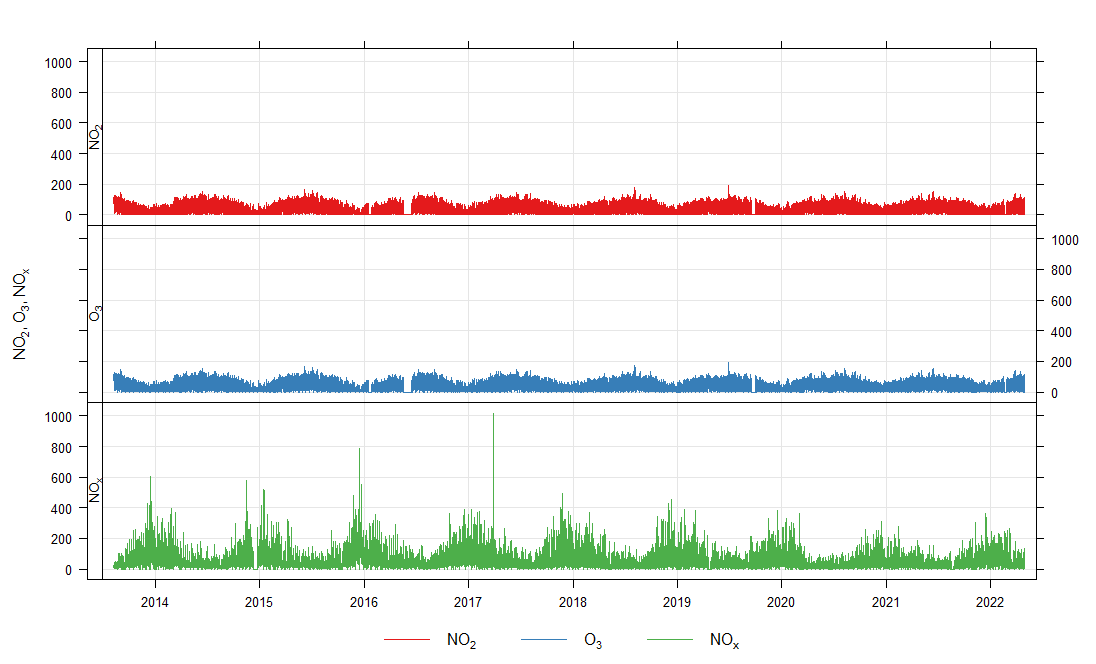Screen dimensions: 1096x664
Task: Select the 400 tick label of the NOx panel
Action: pyautogui.click(x=61, y=509)
